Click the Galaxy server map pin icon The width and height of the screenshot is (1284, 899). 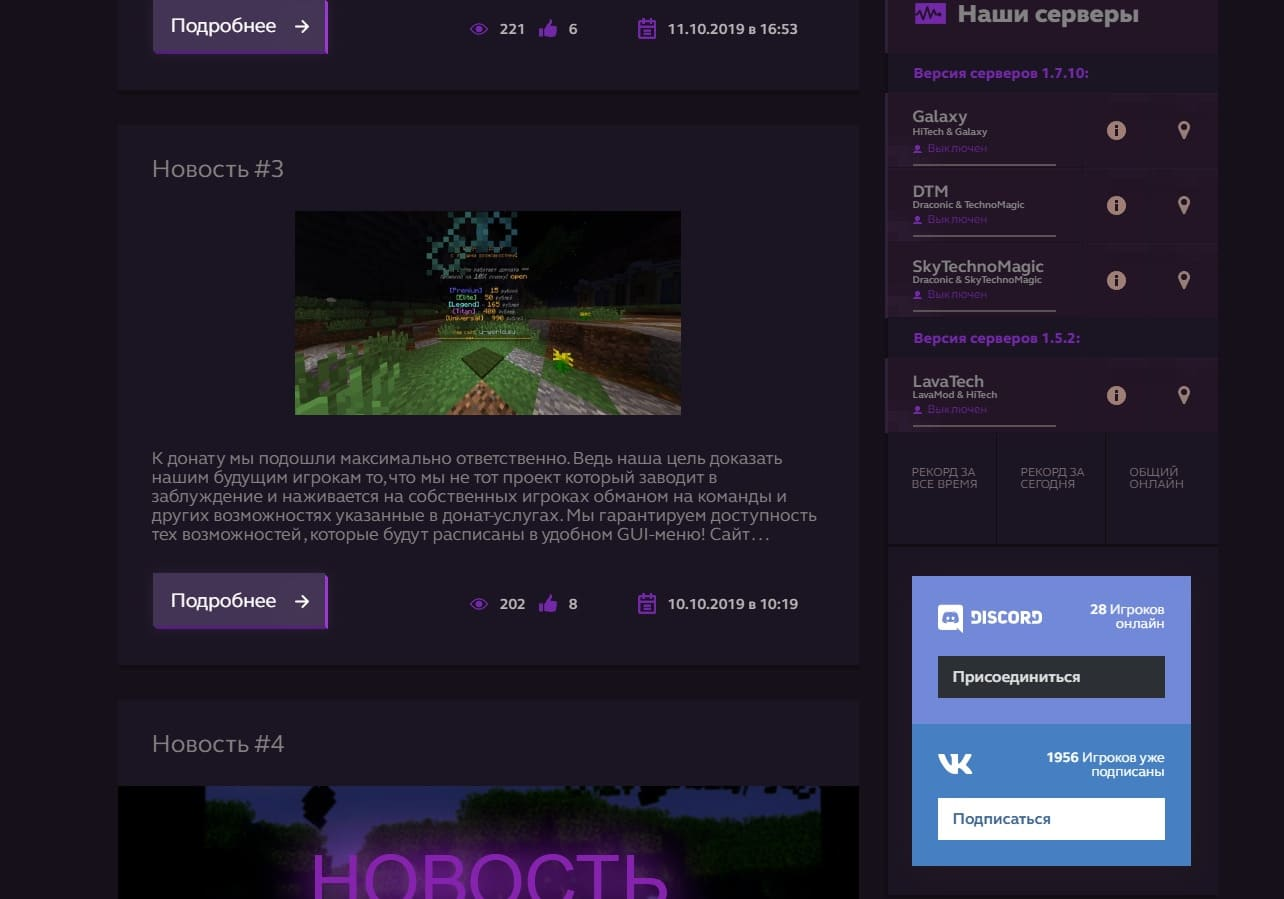1184,130
